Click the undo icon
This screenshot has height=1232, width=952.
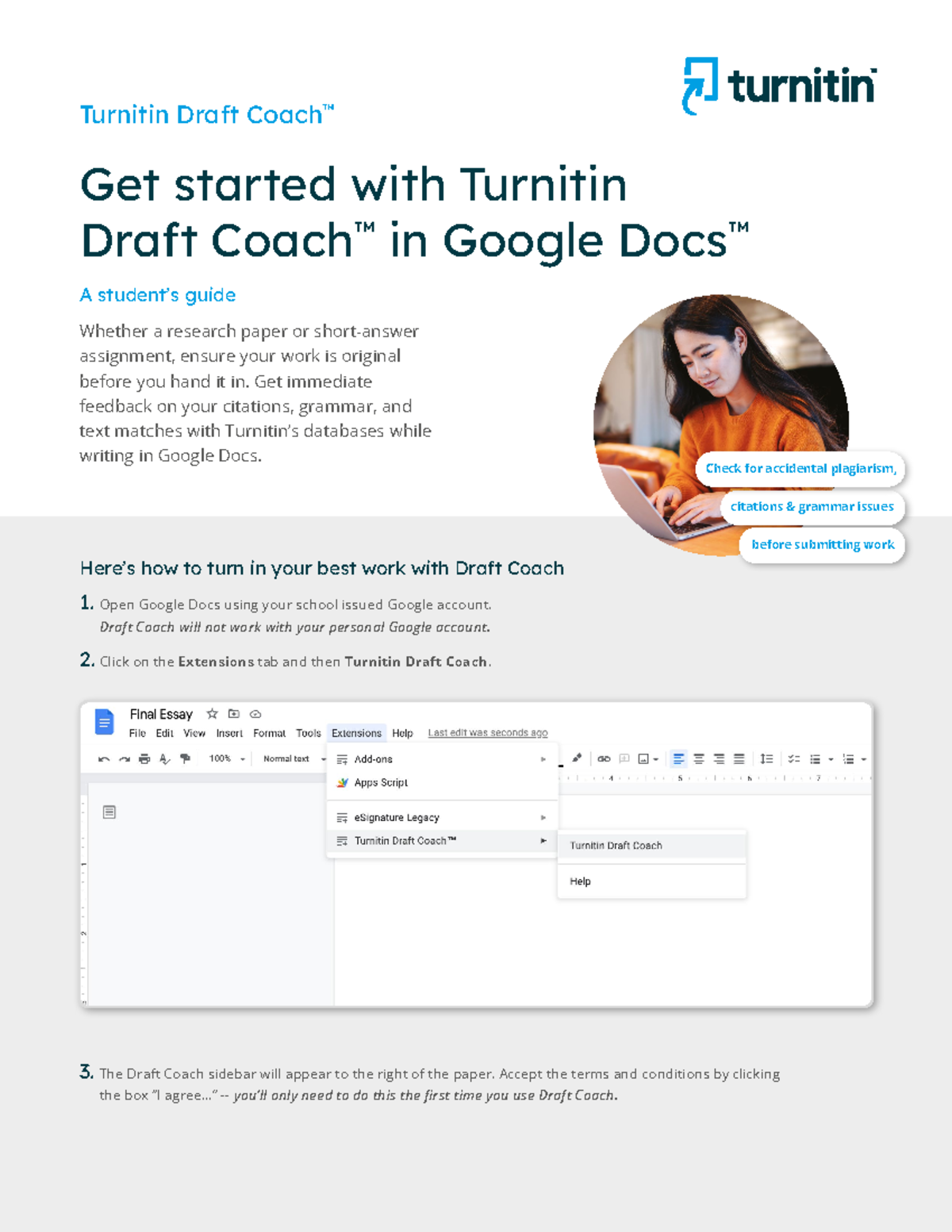click(105, 759)
